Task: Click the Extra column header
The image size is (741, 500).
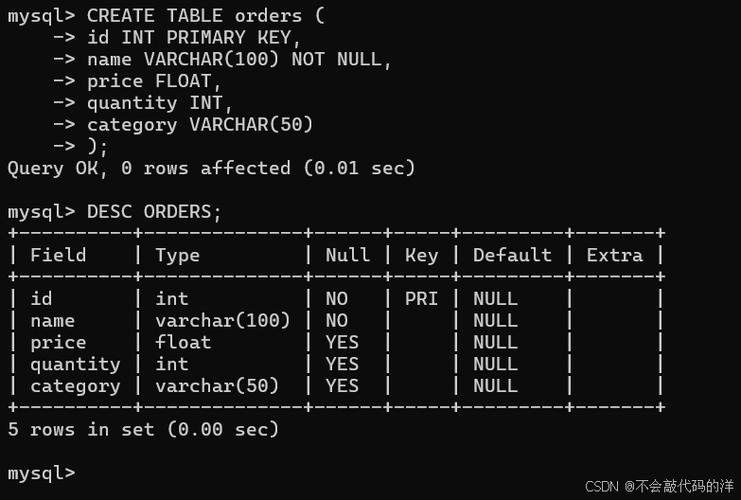Action: click(x=614, y=255)
